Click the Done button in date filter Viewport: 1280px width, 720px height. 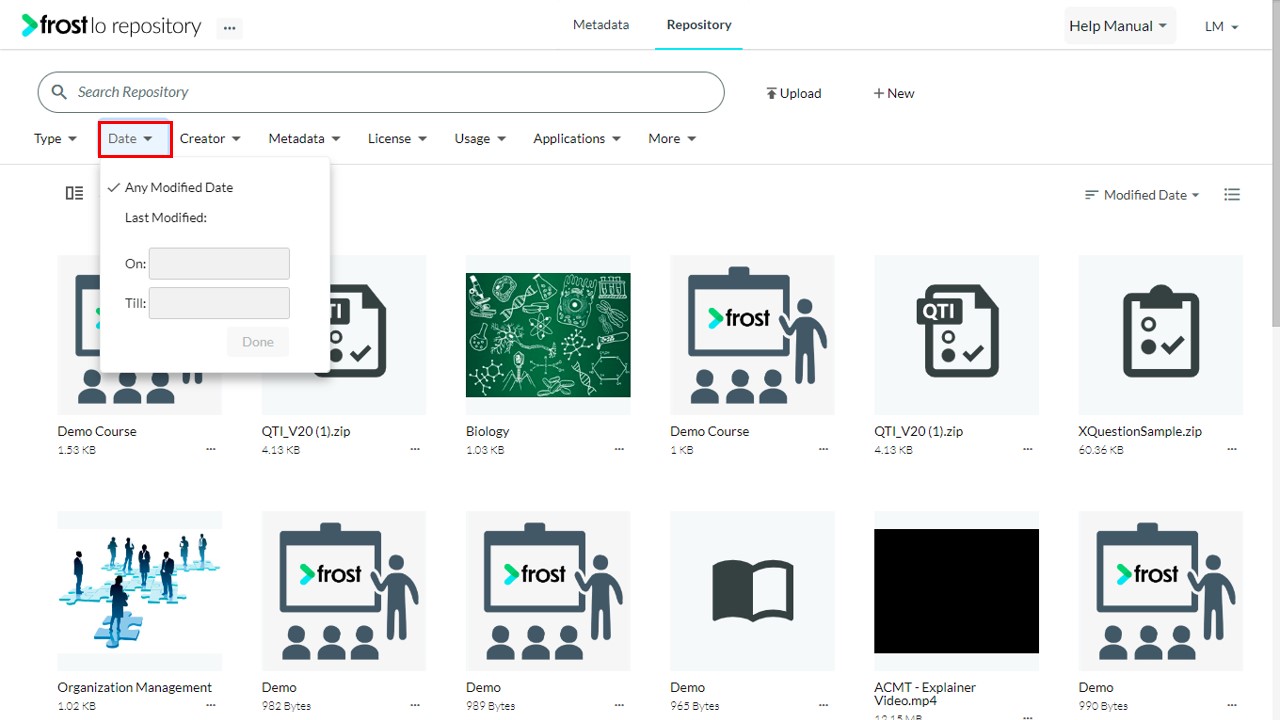pyautogui.click(x=258, y=342)
